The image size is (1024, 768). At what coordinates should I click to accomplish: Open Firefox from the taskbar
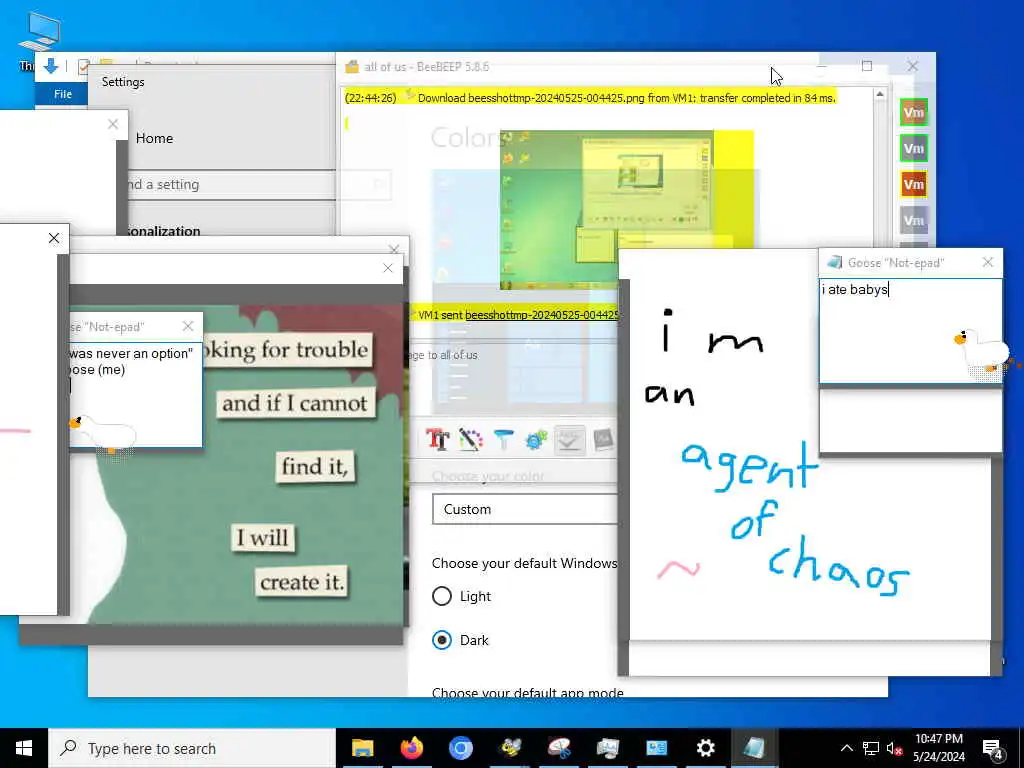pos(411,748)
